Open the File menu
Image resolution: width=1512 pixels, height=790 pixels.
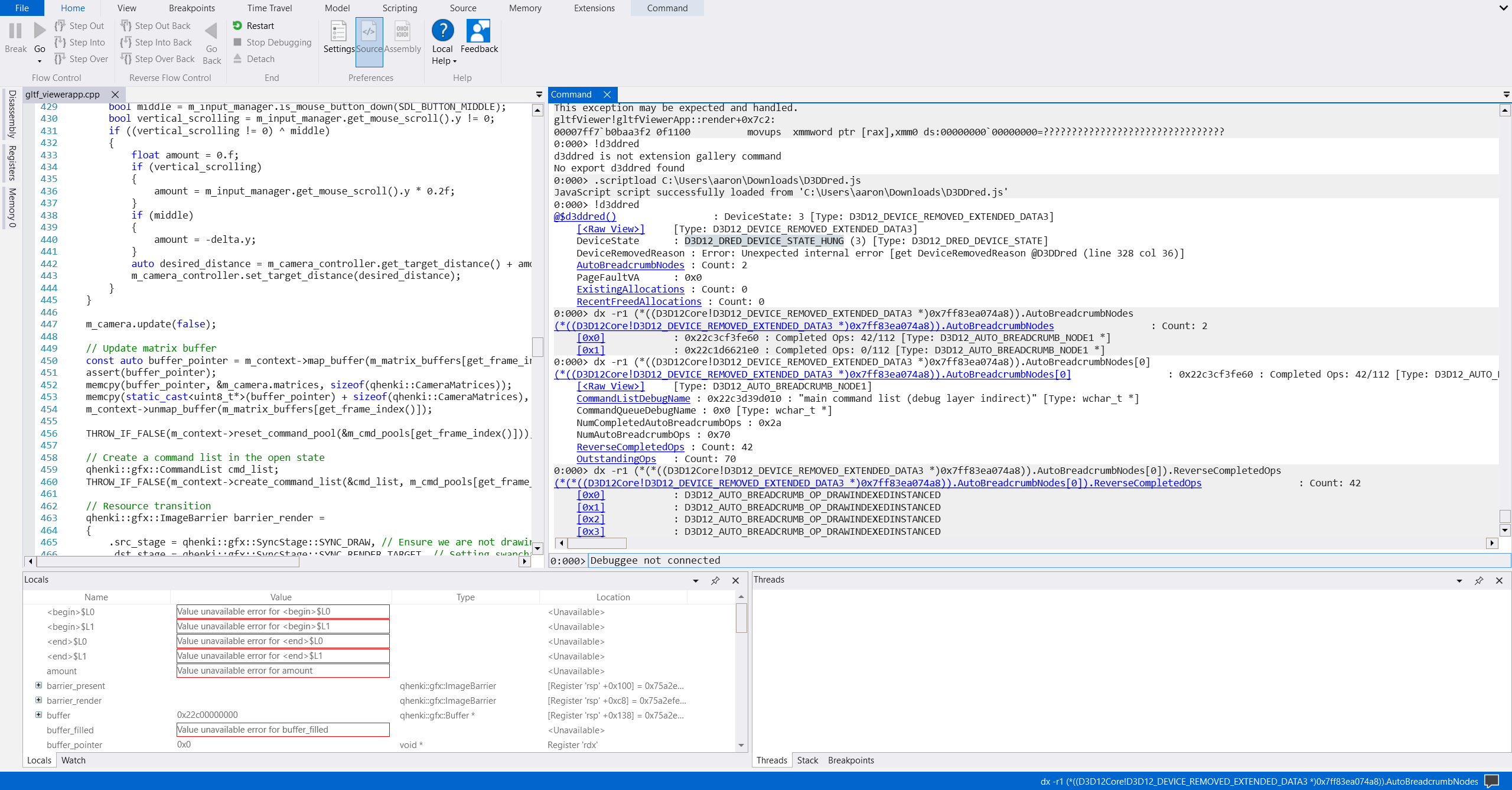[22, 8]
